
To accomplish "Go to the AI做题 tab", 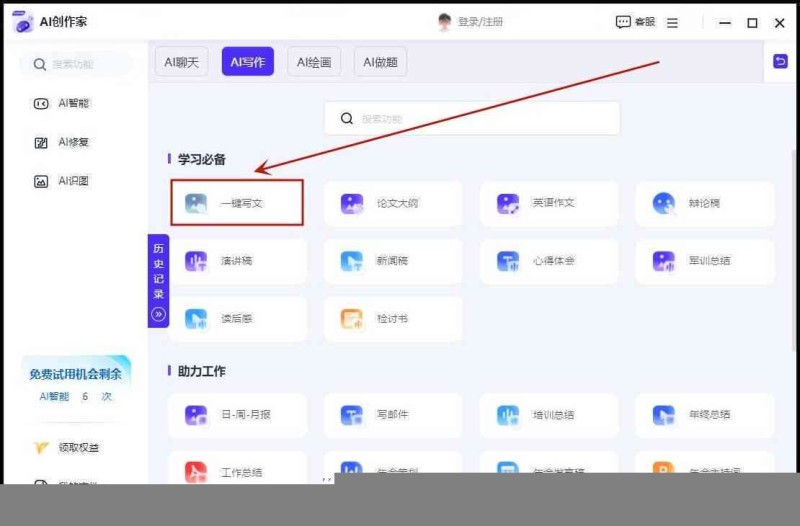I will (380, 62).
